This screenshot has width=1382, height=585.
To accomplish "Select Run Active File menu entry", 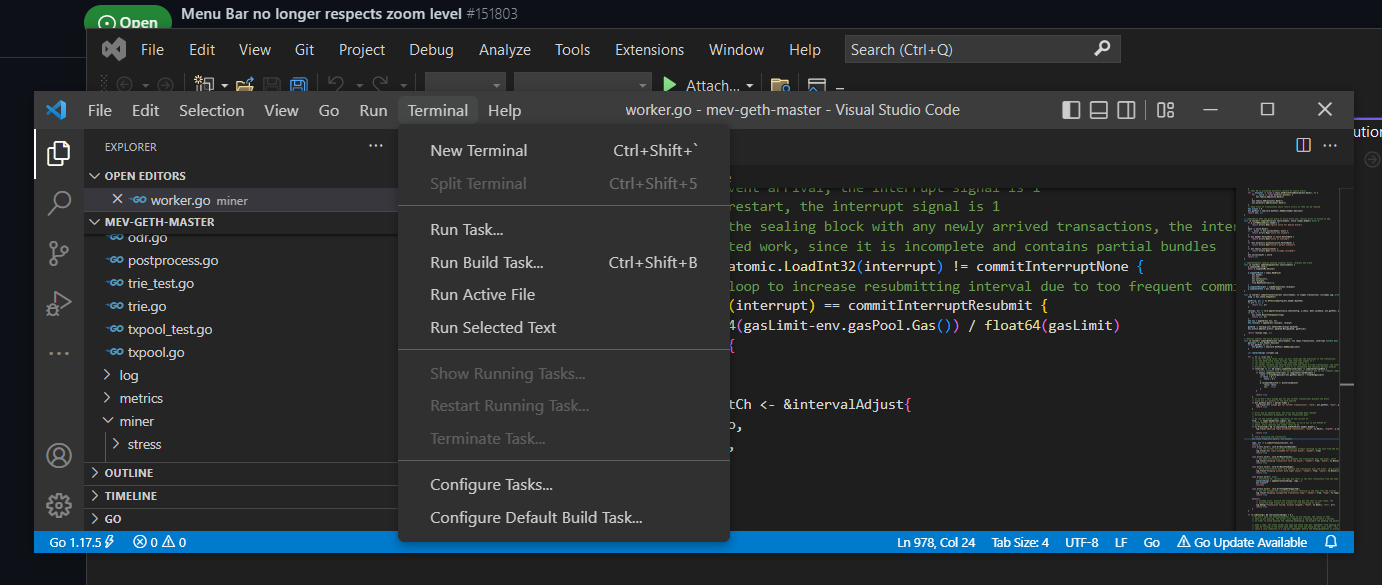I will (564, 295).
